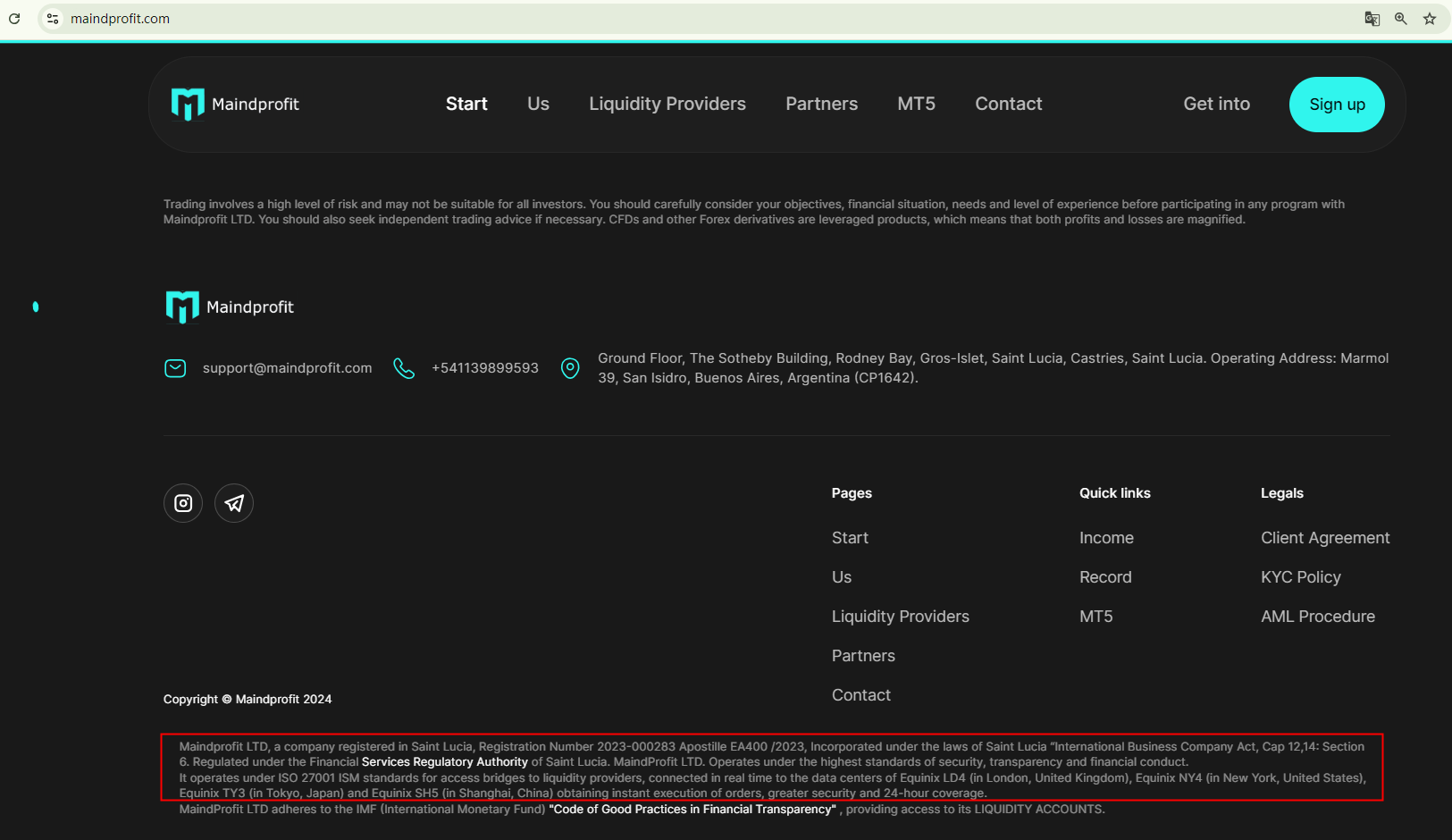Go to Partners in top navigation
The image size is (1452, 840).
point(821,105)
